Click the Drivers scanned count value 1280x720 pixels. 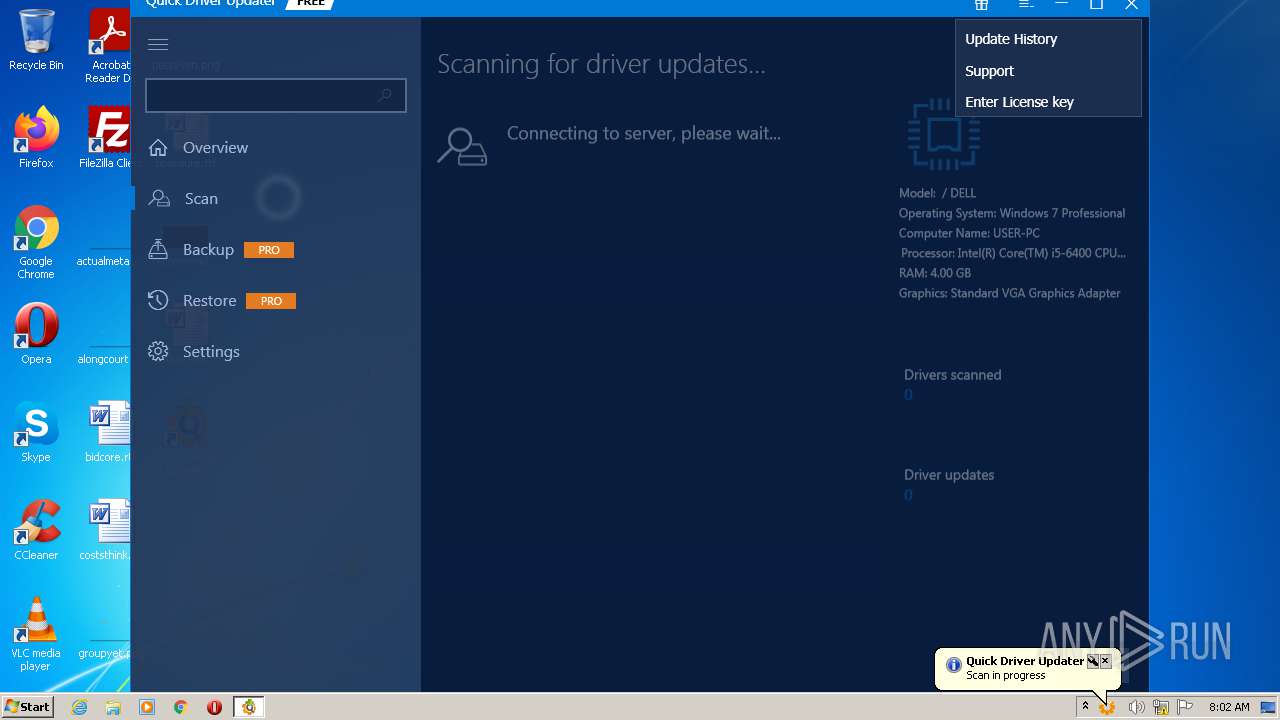click(x=908, y=395)
